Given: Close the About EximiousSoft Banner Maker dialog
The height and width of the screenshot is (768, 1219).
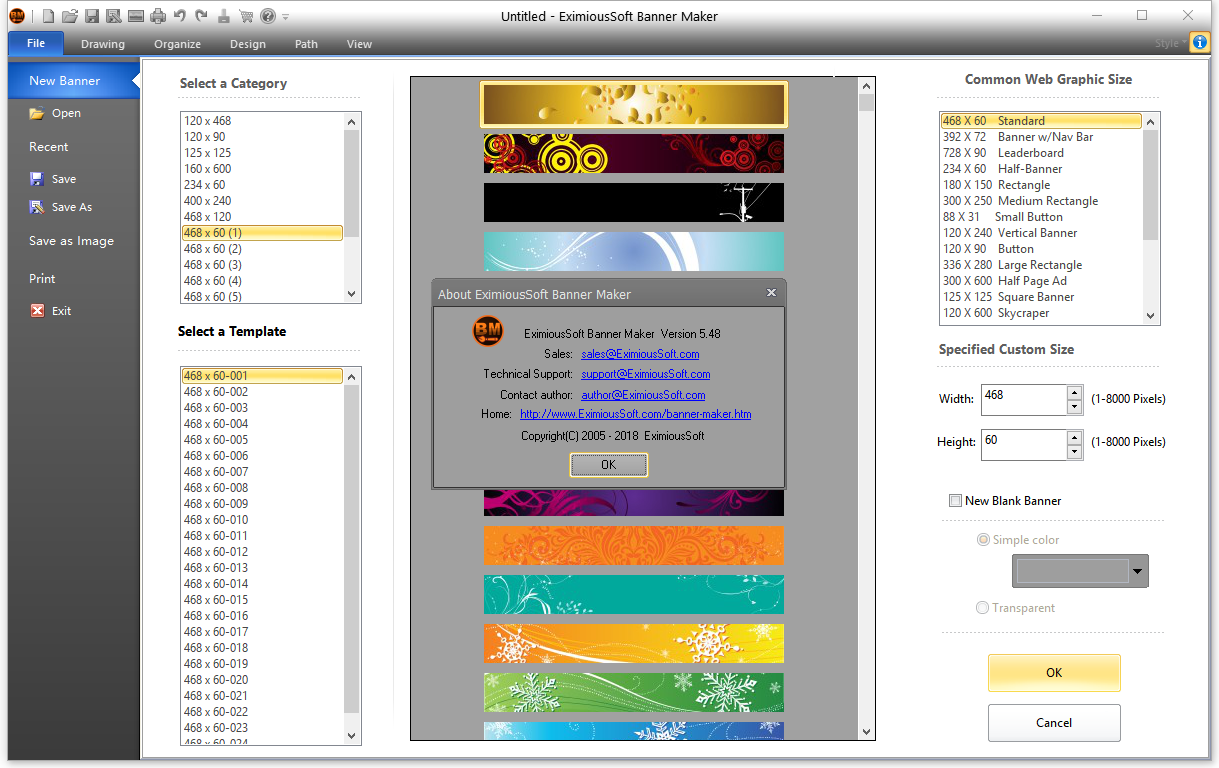Looking at the screenshot, I should click(771, 293).
